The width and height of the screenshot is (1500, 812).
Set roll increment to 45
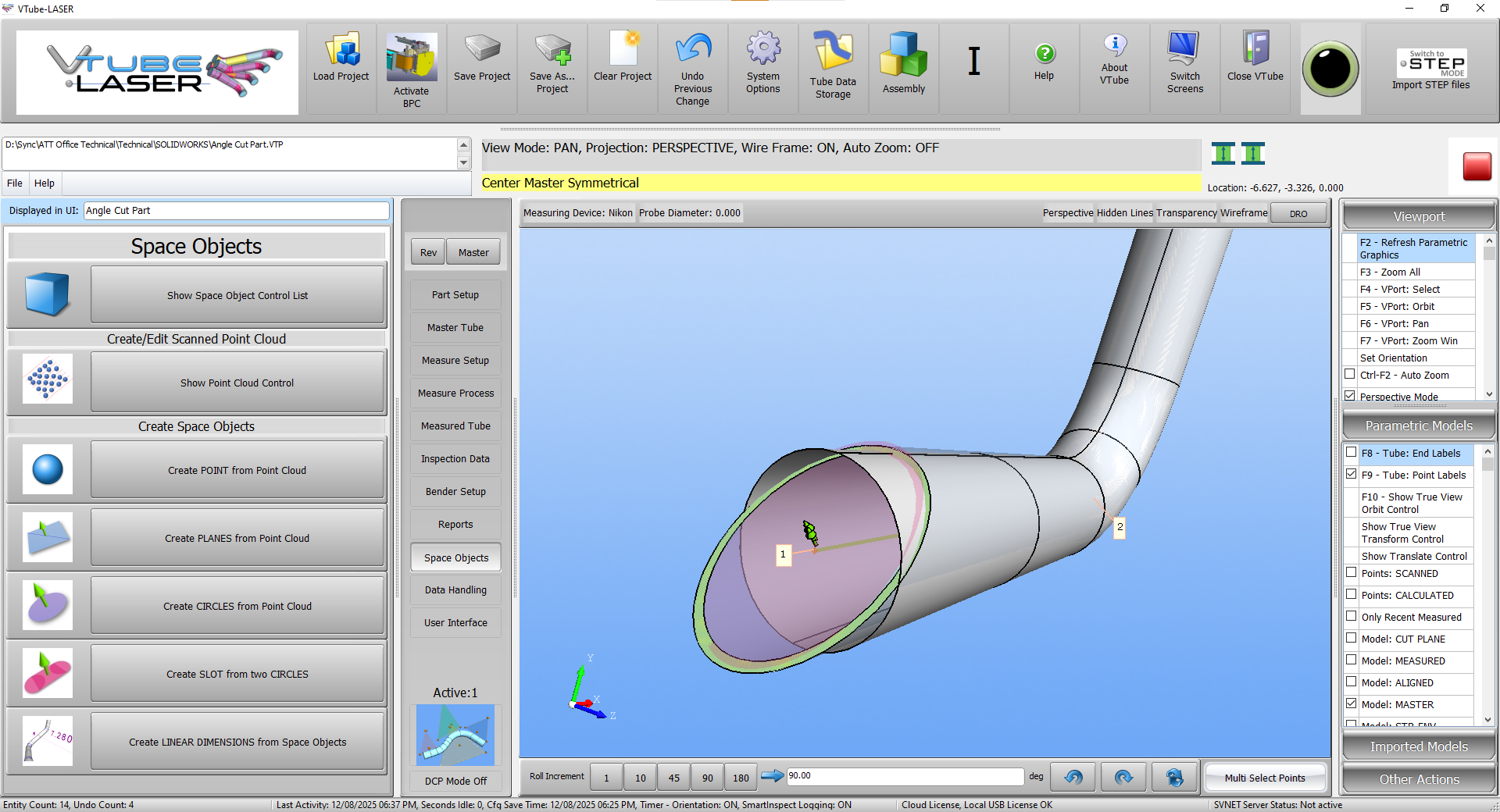(673, 778)
